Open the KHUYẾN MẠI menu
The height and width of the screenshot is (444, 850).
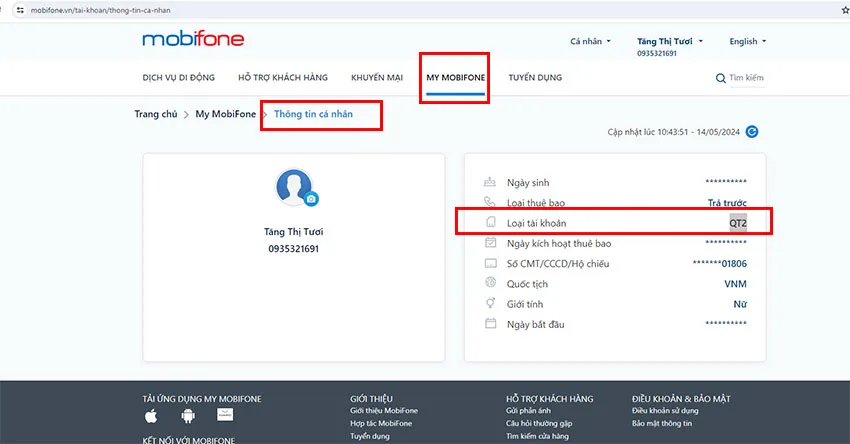(x=377, y=78)
